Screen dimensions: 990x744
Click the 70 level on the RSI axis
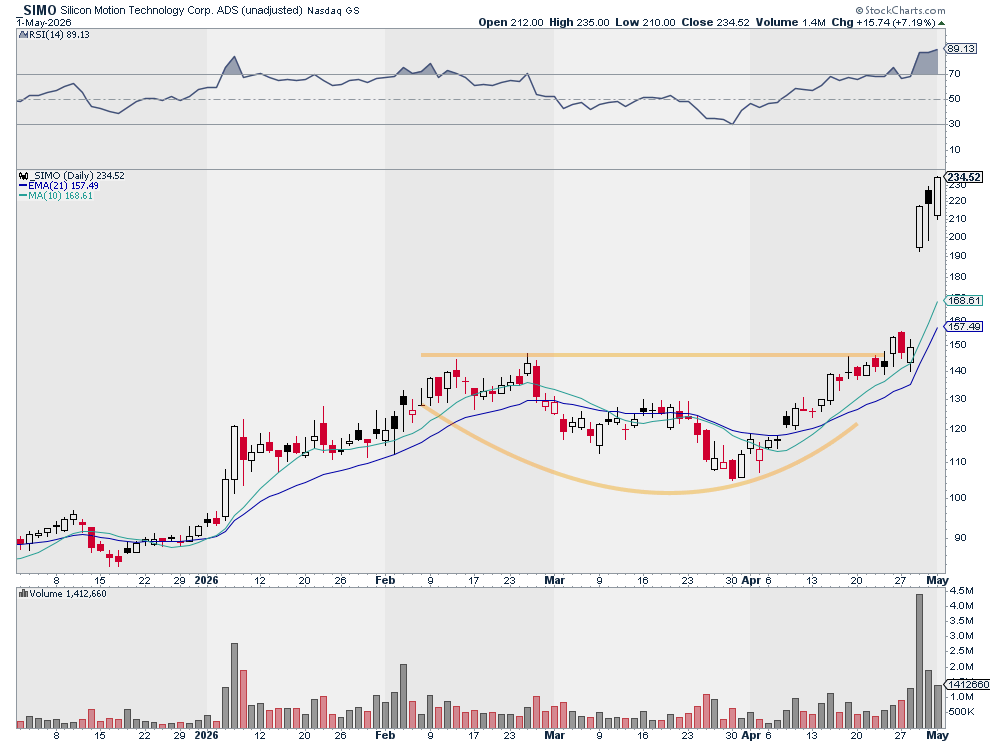point(954,74)
